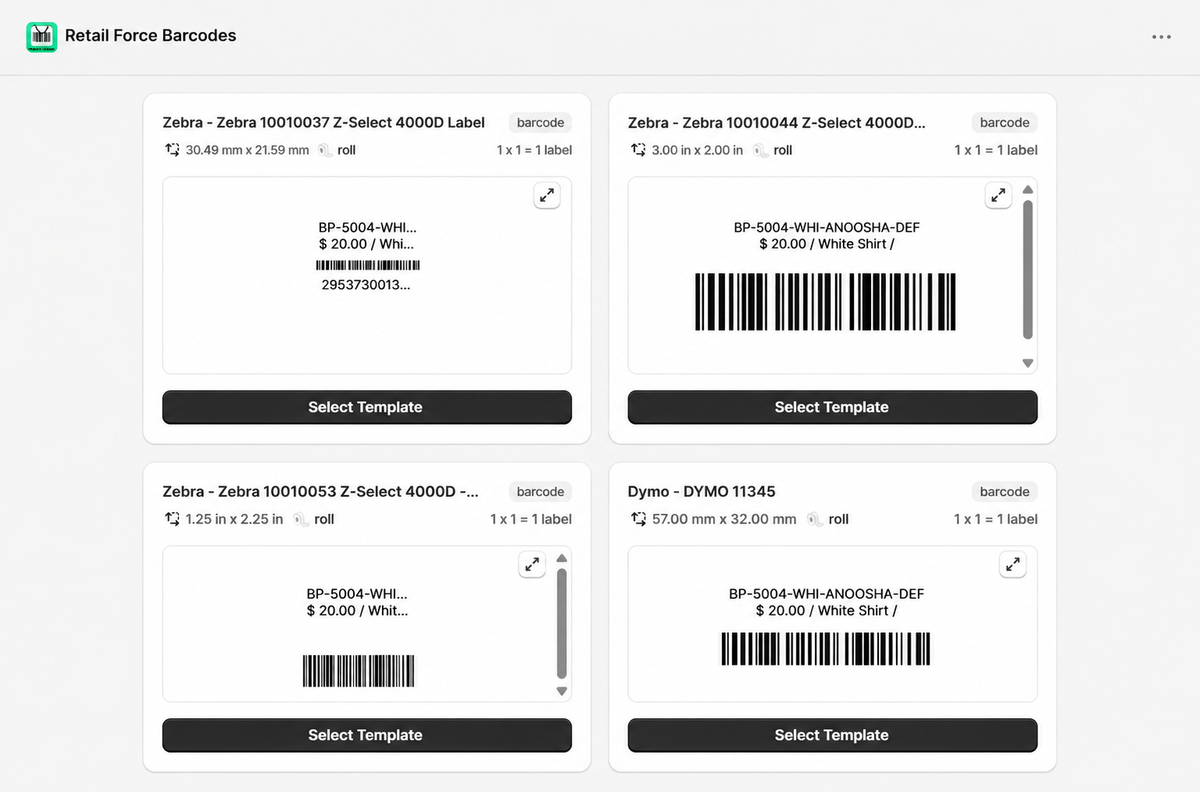Click '$ 20.00 / White Shirt /' in DYMO preview
The width and height of the screenshot is (1200, 792).
tap(827, 611)
